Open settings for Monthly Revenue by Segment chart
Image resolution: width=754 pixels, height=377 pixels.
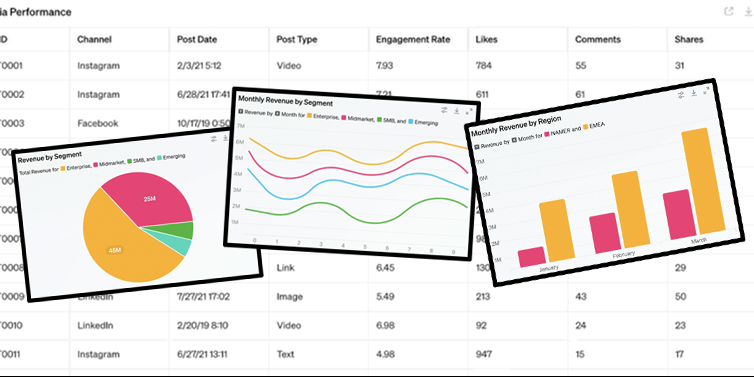444,110
